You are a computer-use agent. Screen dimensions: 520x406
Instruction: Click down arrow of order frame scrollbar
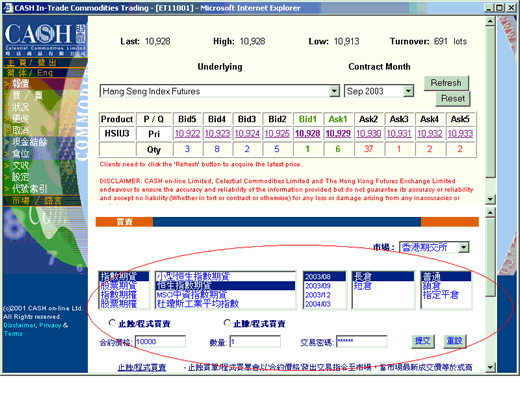pos(490,367)
